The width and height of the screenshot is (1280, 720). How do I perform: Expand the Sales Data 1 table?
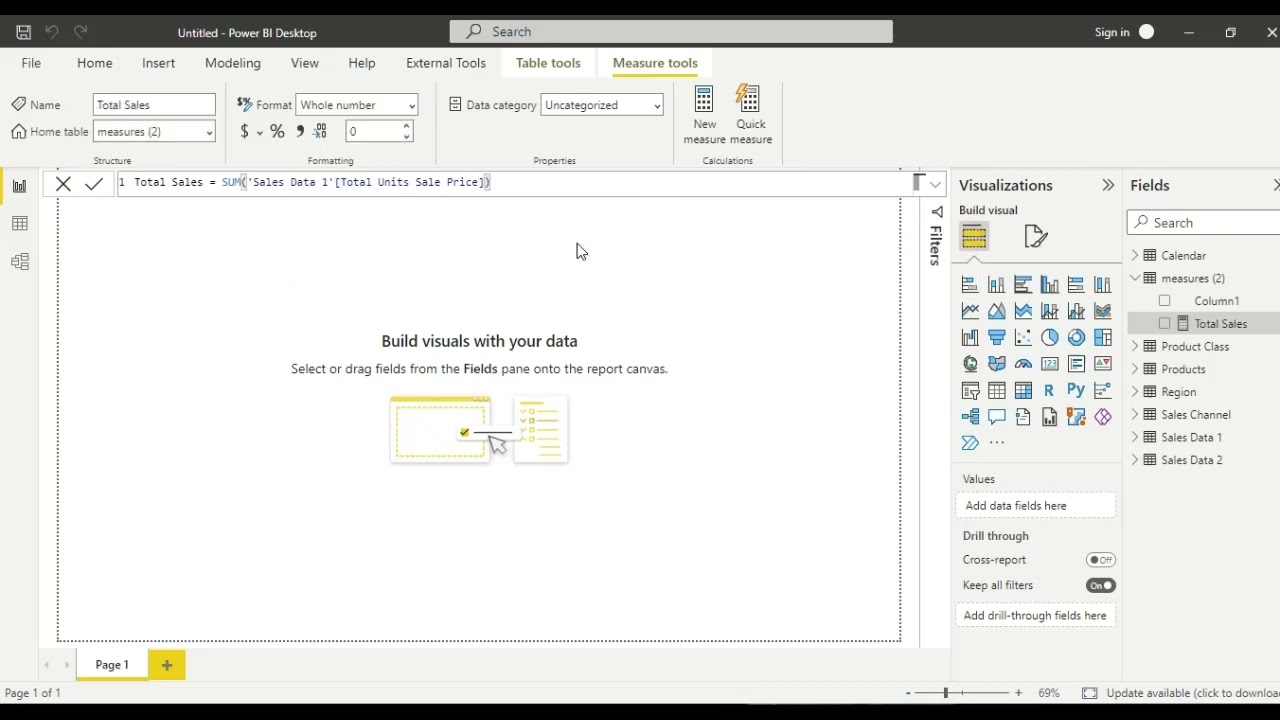[x=1136, y=438]
